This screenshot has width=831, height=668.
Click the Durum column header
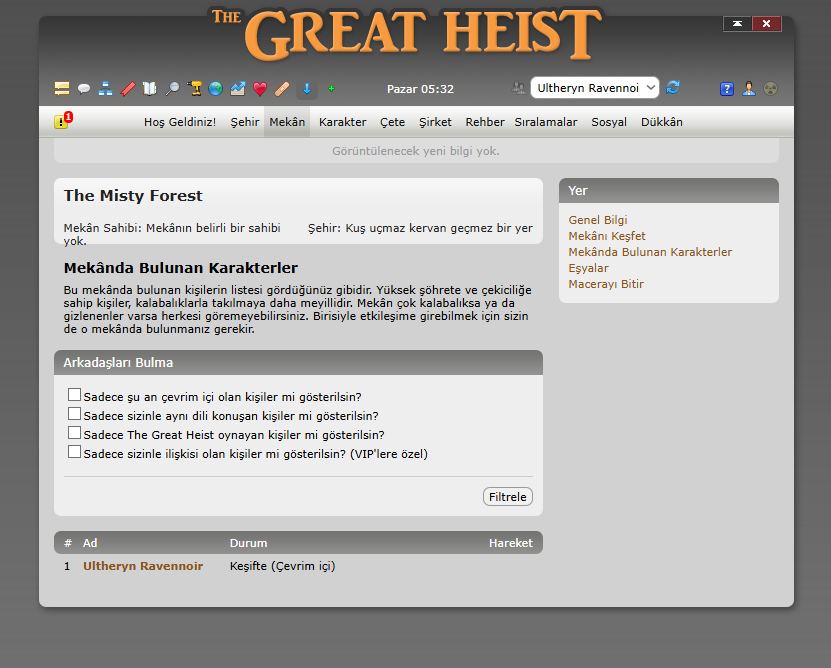pyautogui.click(x=248, y=543)
